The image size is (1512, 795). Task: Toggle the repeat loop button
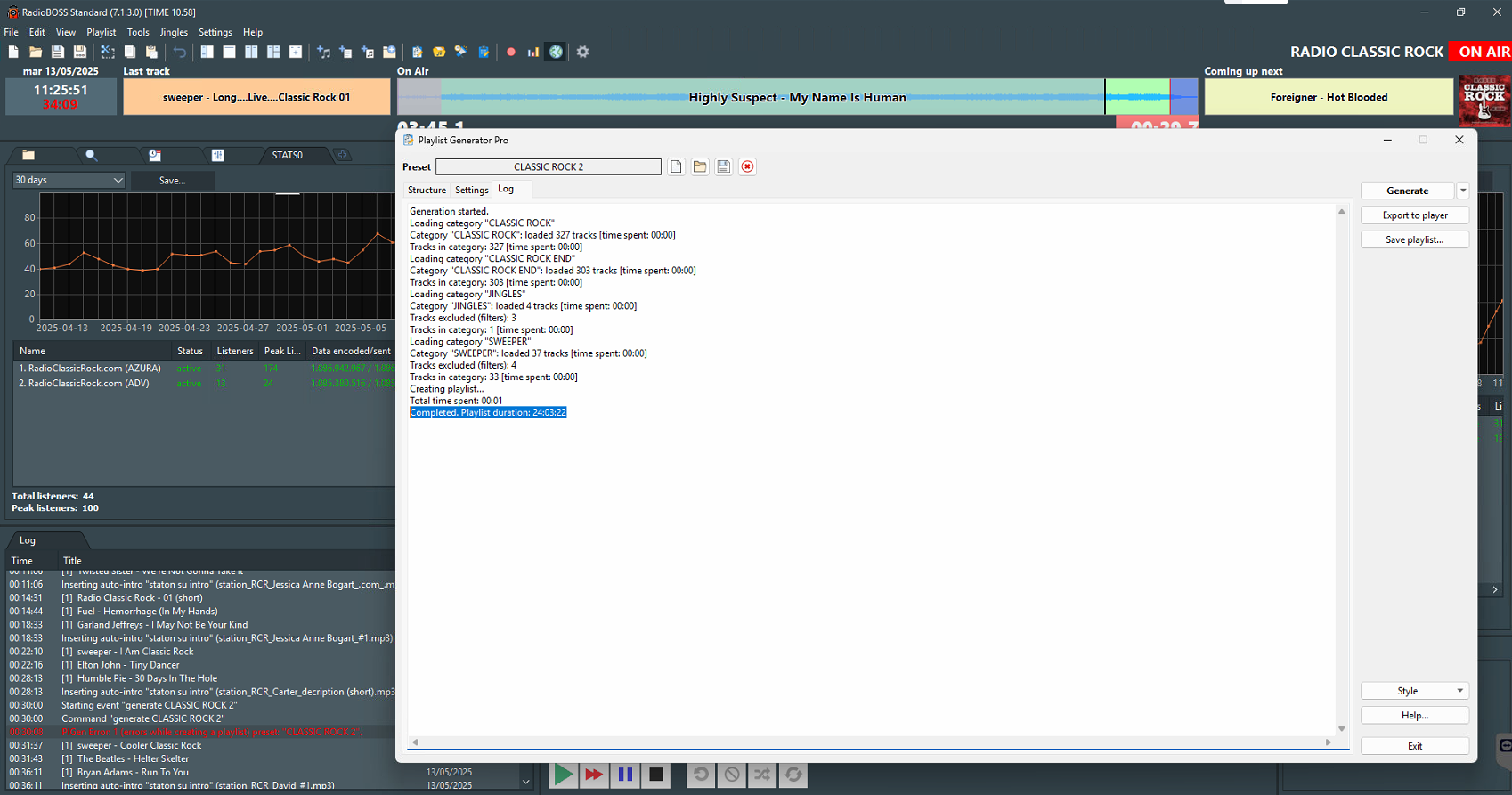point(793,775)
